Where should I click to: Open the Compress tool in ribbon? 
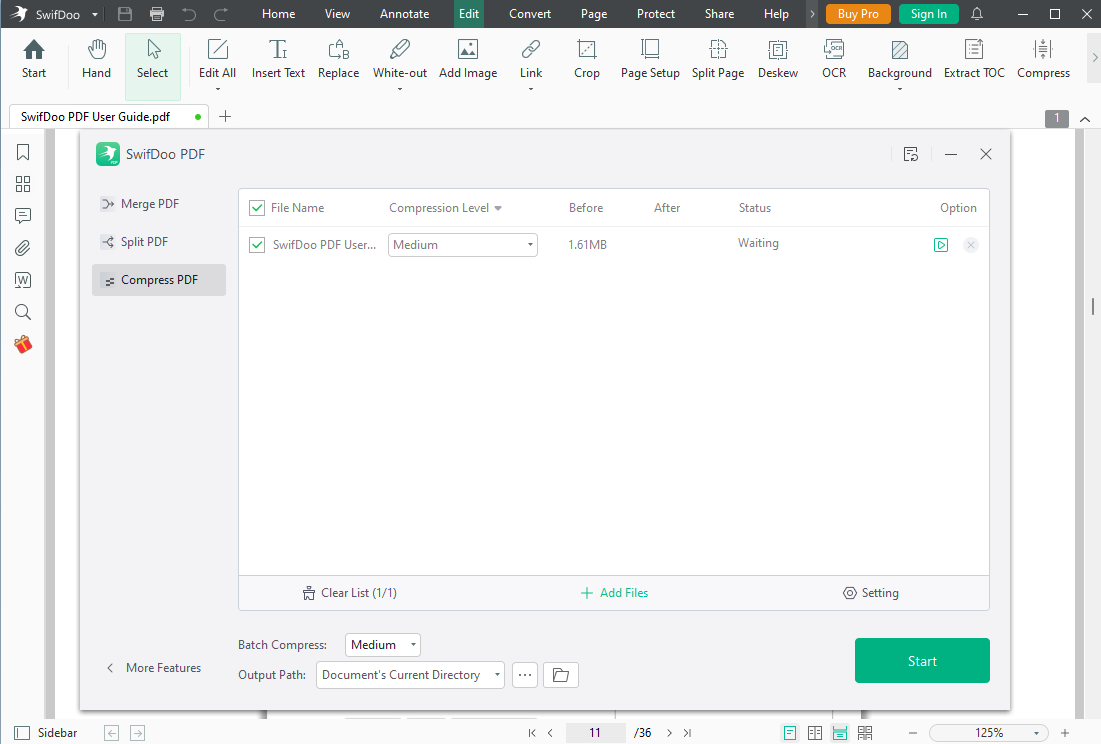pos(1043,59)
